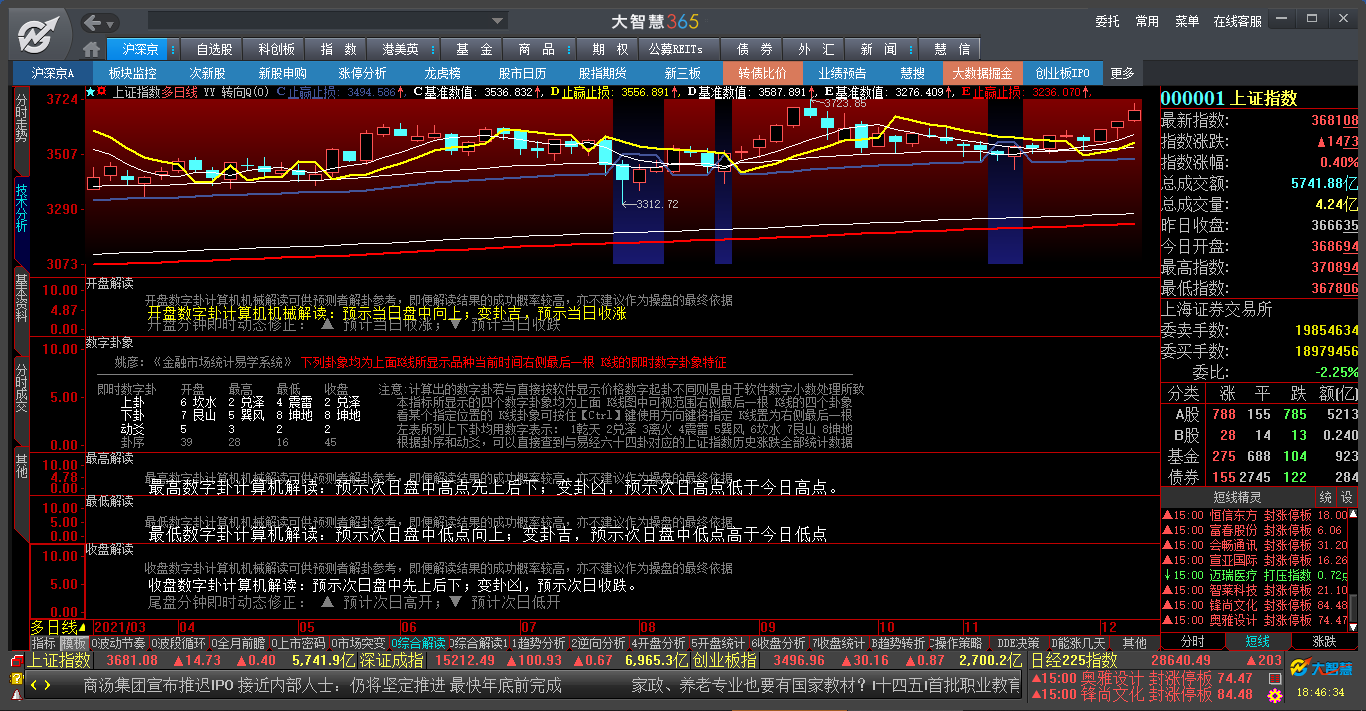Viewport: 1366px width, 711px height.
Task: Switch to 分时成交 side tab
Action: [21, 399]
